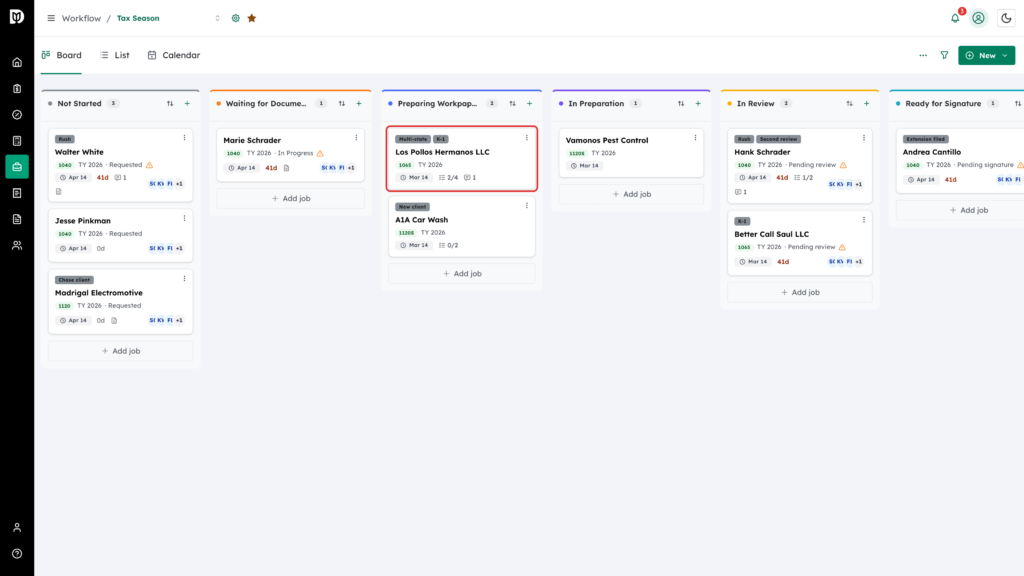This screenshot has width=1024, height=576.
Task: Click Rush tag on Walter White card
Action: [65, 139]
